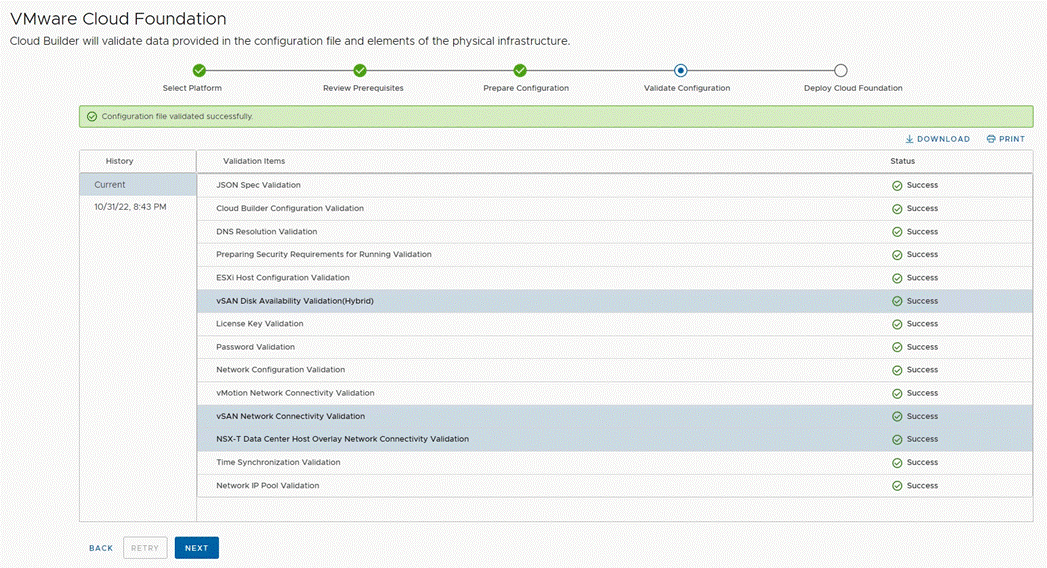Click the Status column header

[903, 161]
